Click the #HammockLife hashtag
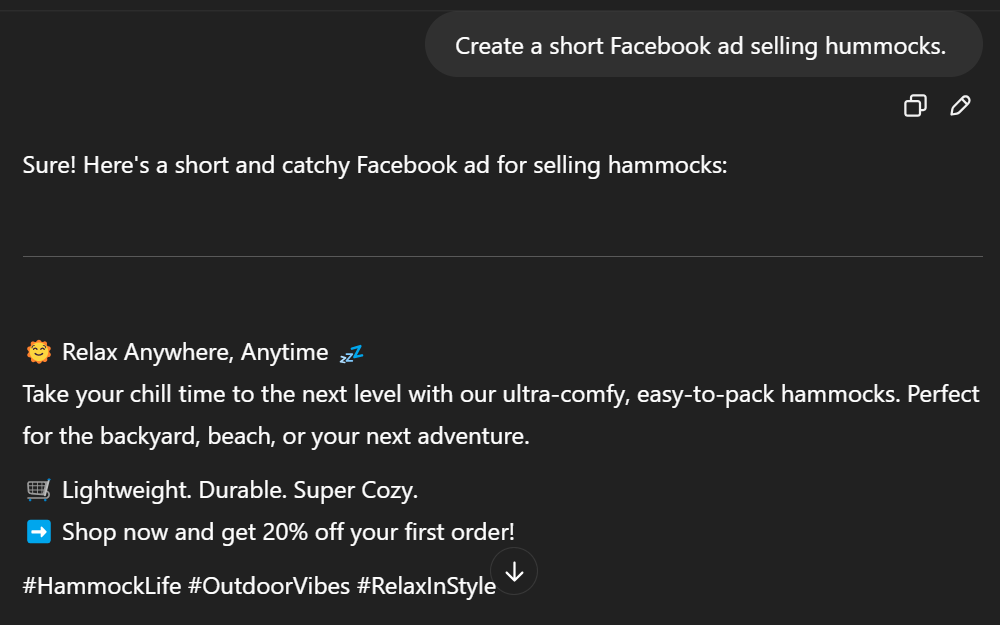The width and height of the screenshot is (1000, 625). click(101, 586)
